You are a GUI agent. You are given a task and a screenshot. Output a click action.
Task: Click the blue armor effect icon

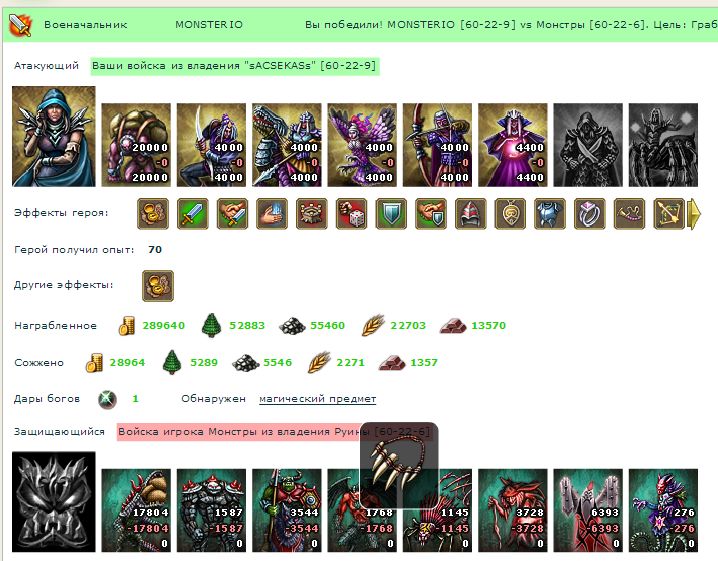[x=550, y=213]
